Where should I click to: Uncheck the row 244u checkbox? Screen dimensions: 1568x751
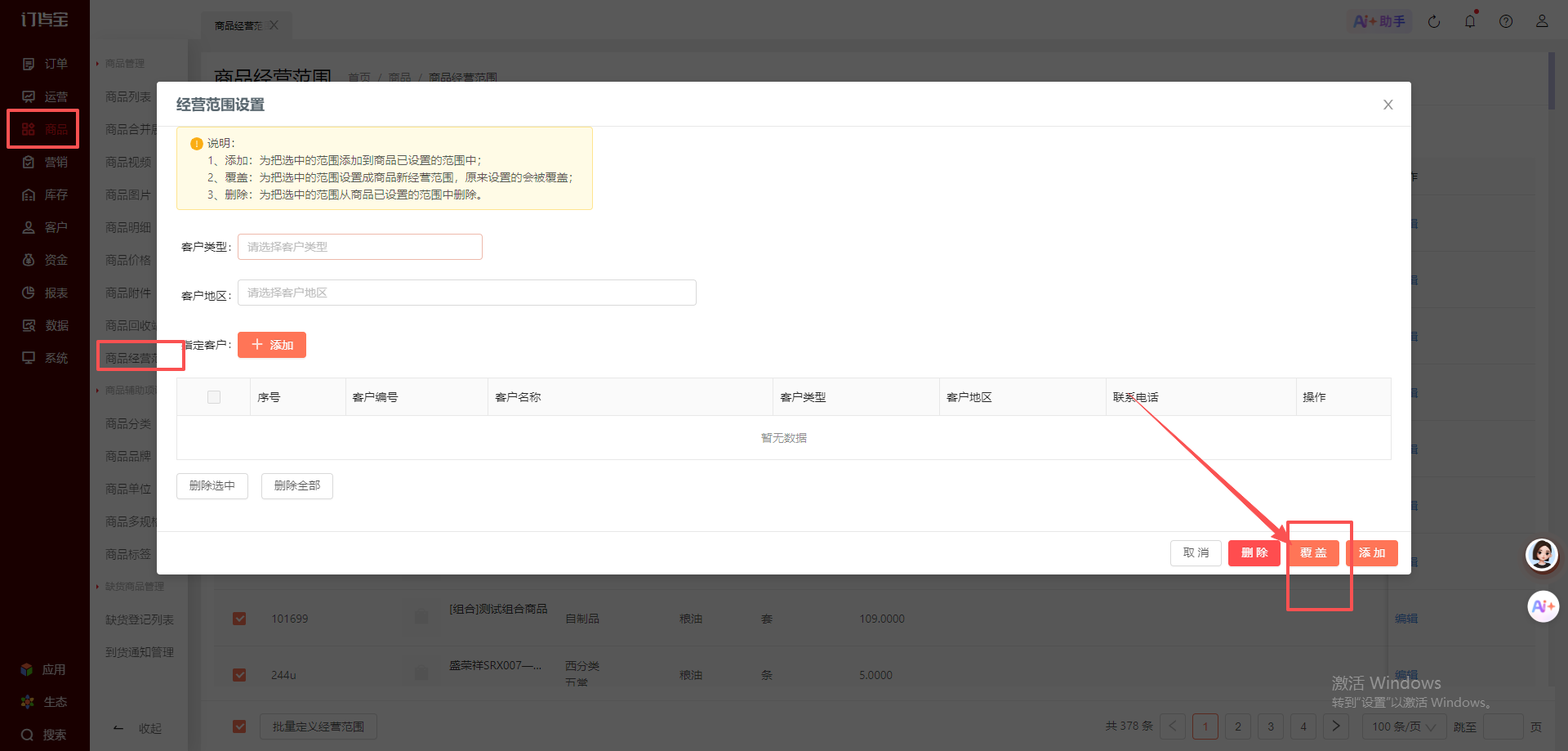(239, 675)
